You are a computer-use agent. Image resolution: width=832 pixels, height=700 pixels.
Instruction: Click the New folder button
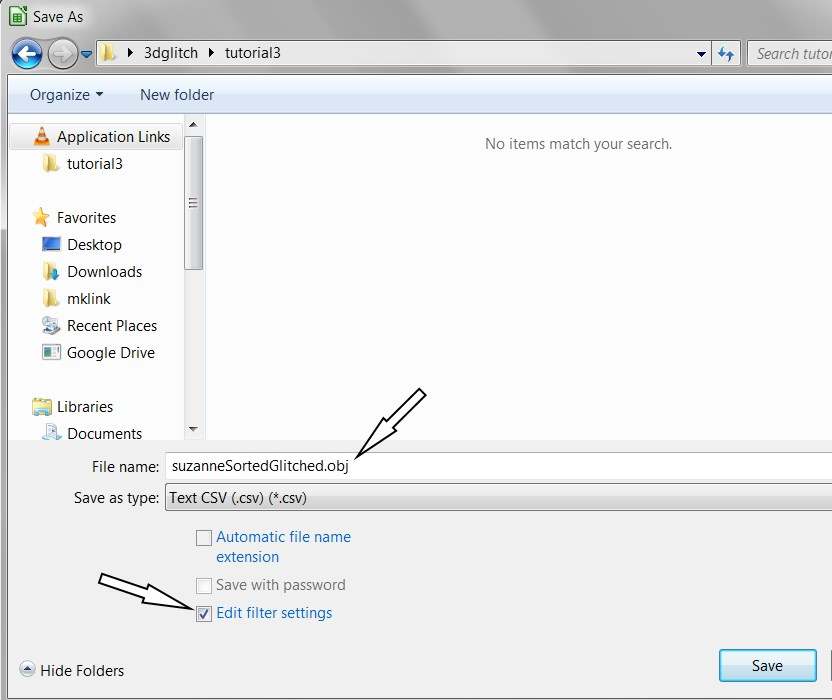pos(177,95)
